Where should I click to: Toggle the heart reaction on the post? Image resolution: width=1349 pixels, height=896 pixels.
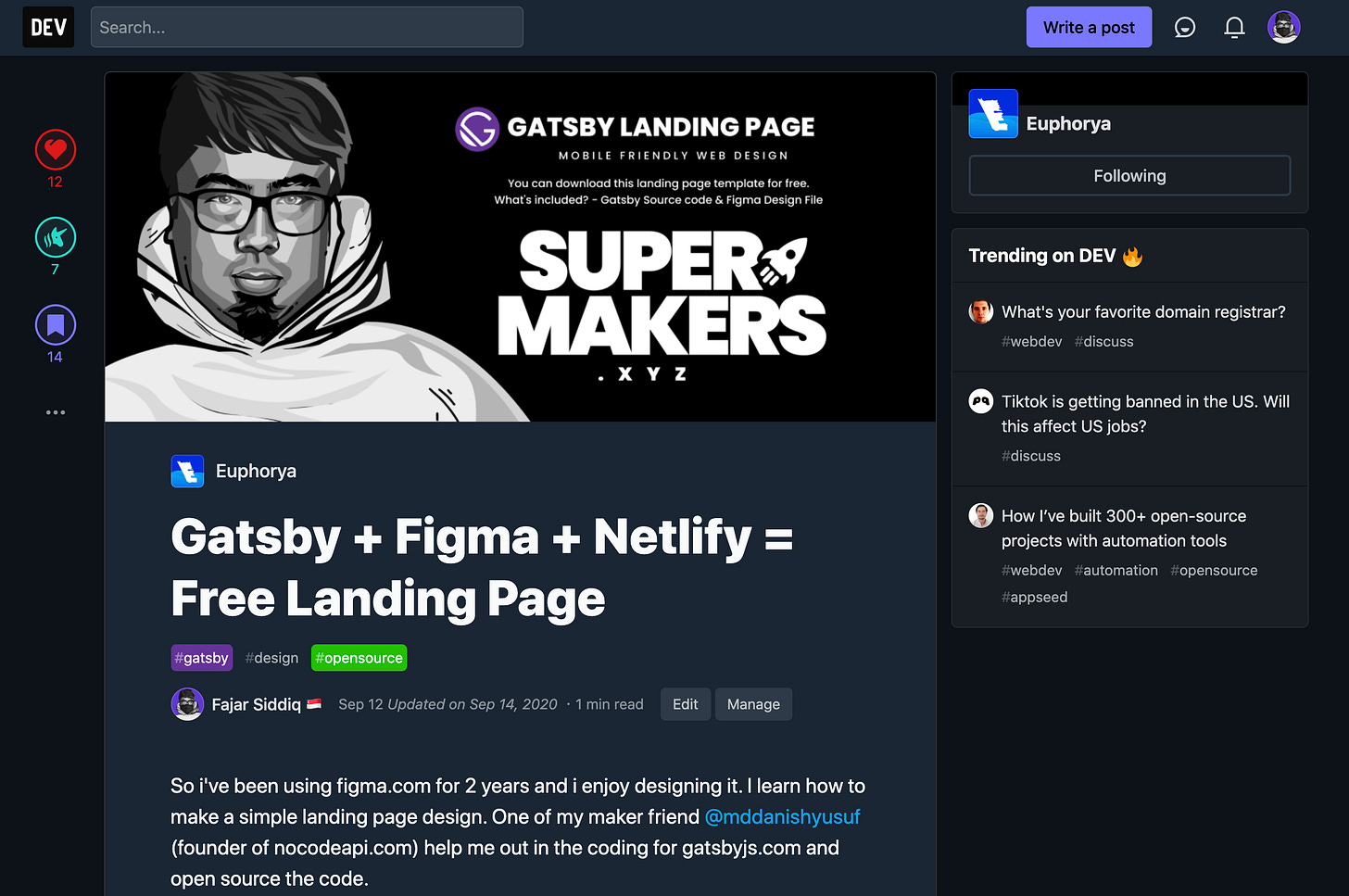tap(56, 149)
